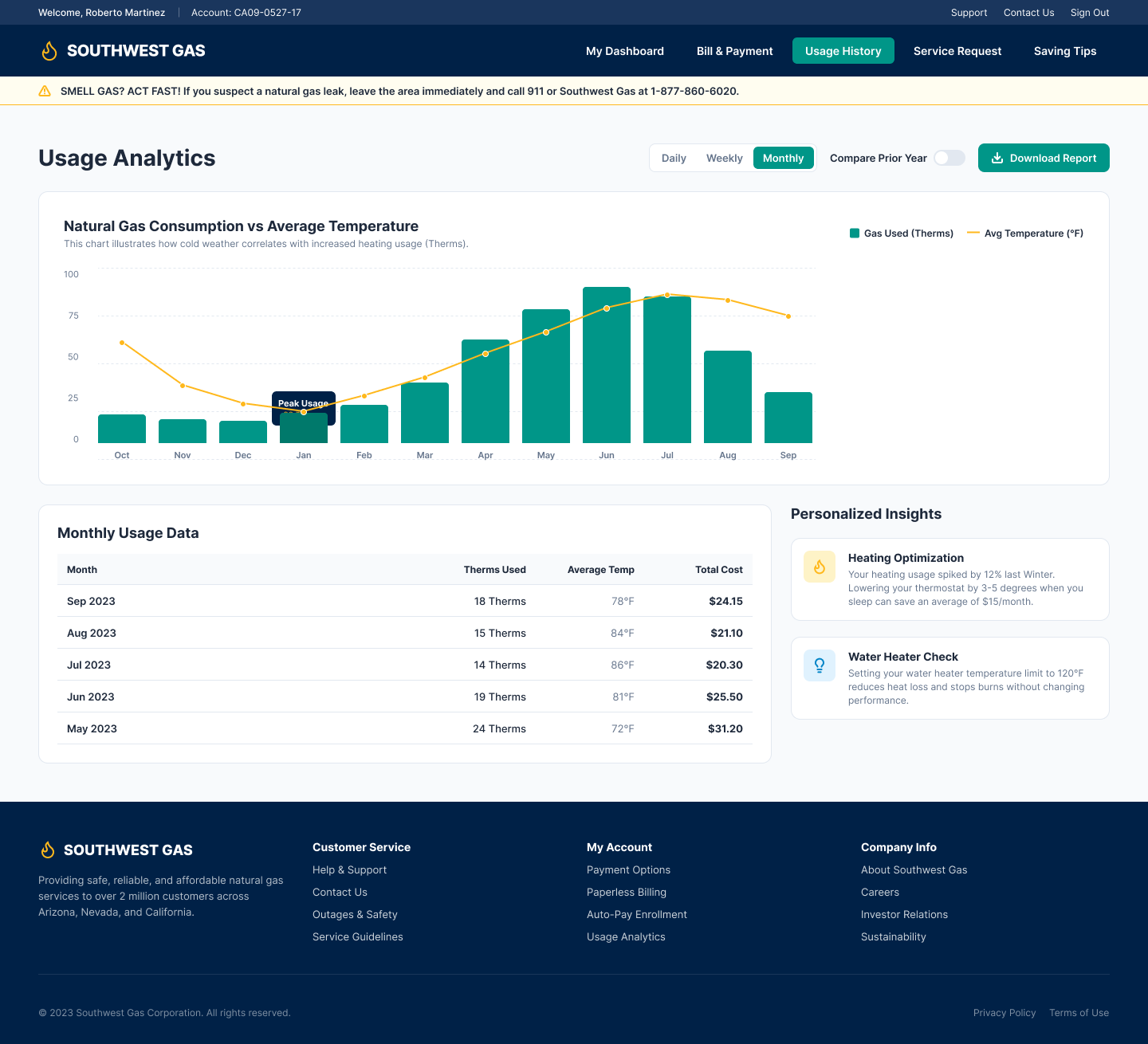Click the June gas usage bar
Image resolution: width=1148 pixels, height=1044 pixels.
click(607, 365)
